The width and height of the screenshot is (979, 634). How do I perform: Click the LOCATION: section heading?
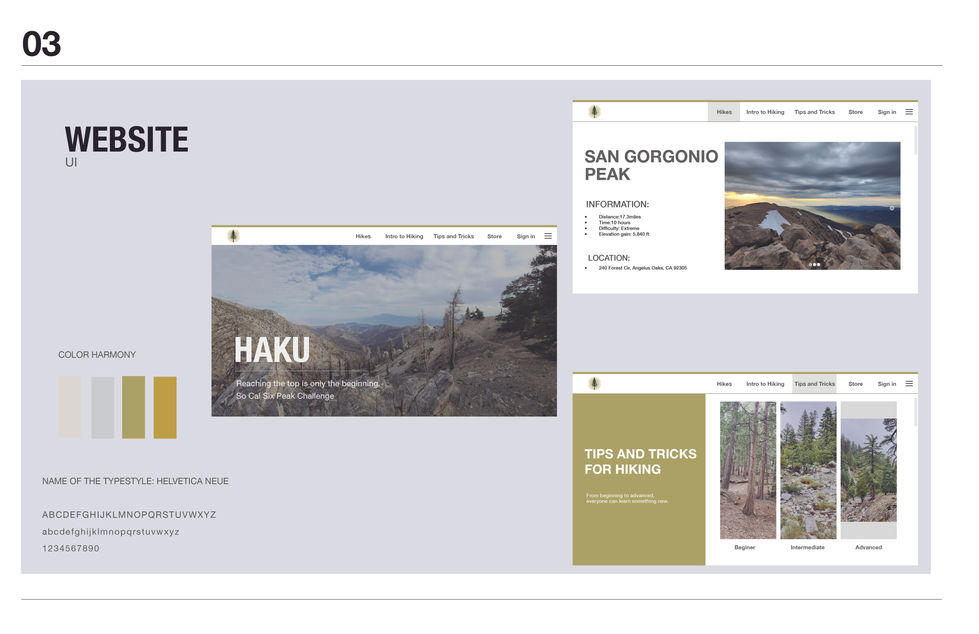[609, 257]
